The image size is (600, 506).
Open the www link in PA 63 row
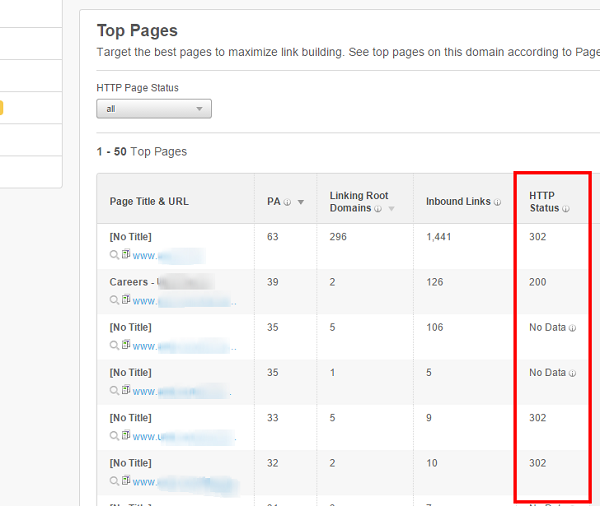(169, 256)
